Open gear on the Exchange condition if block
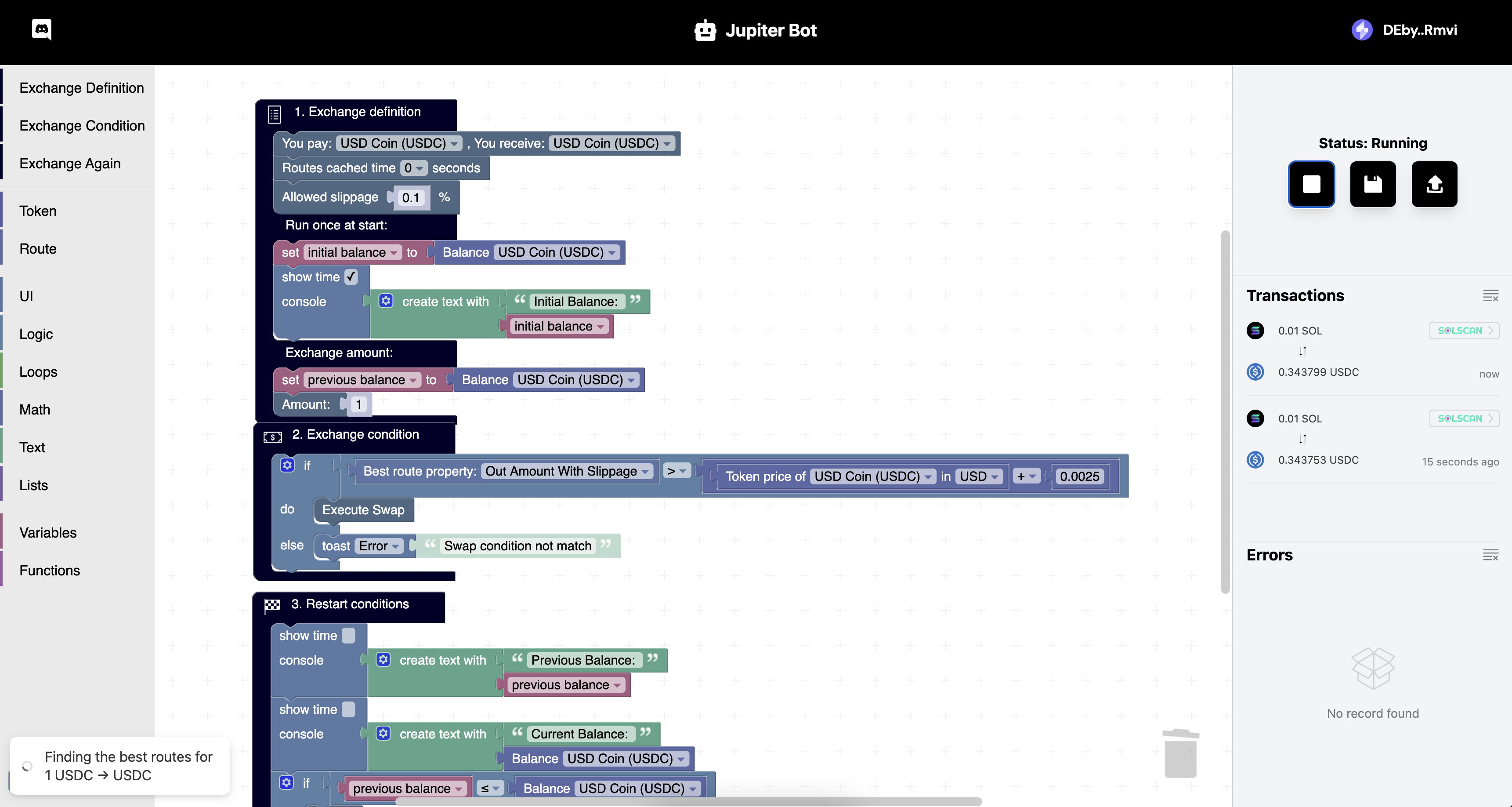 click(287, 465)
